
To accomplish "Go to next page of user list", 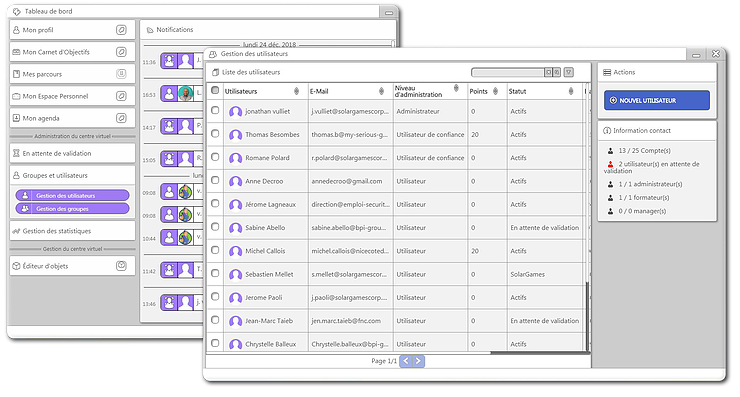I will pos(418,361).
